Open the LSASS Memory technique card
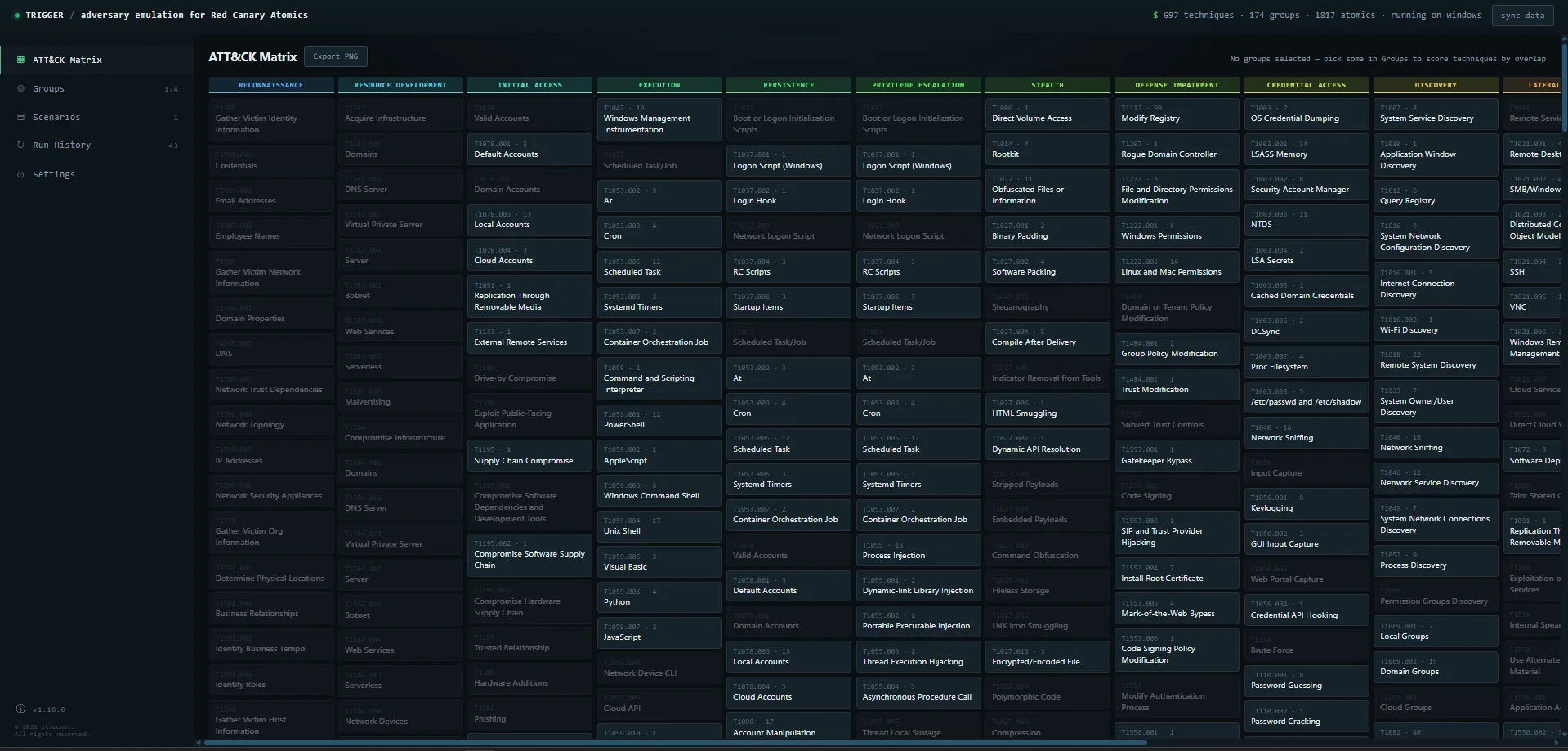 pyautogui.click(x=1306, y=149)
